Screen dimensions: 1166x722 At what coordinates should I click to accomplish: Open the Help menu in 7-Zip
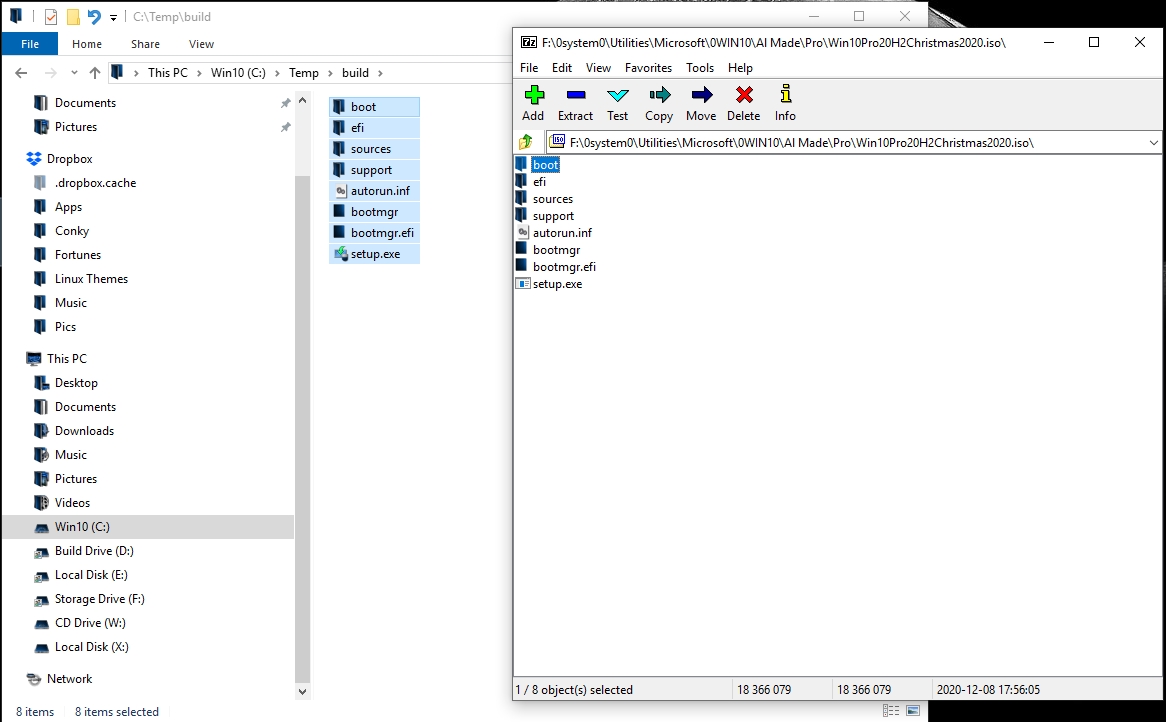[740, 68]
